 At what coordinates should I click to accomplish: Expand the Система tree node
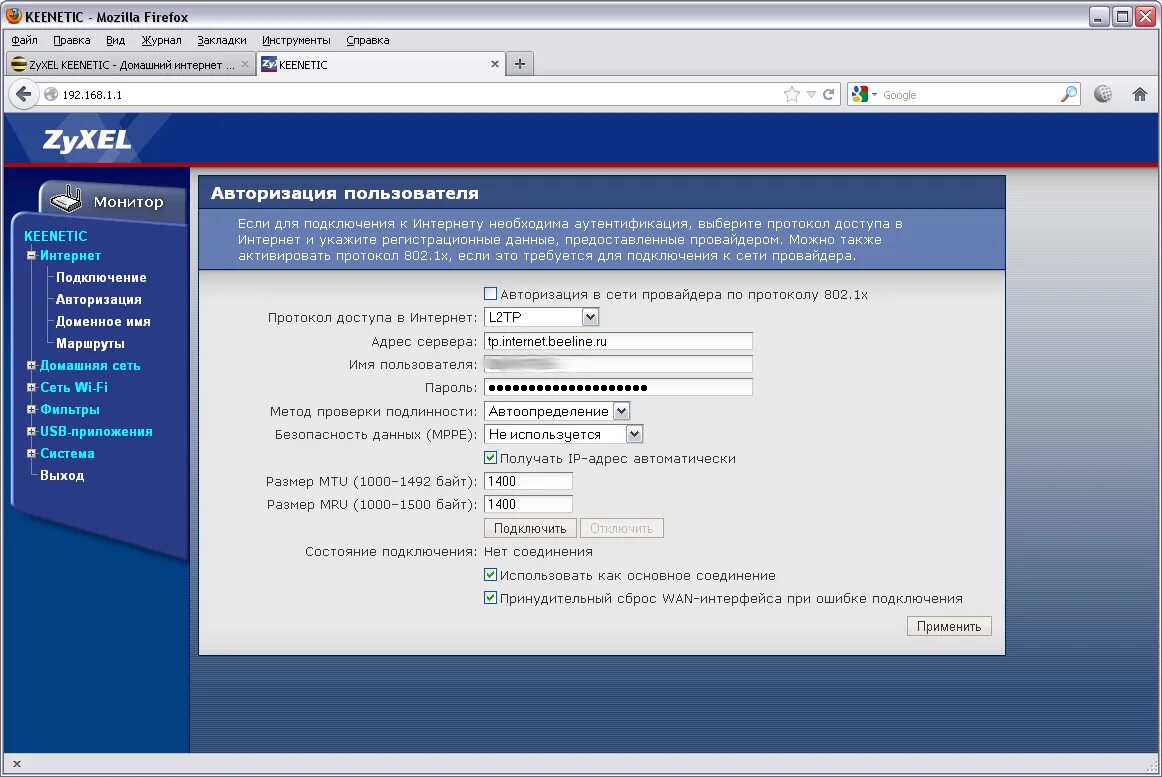pos(31,453)
